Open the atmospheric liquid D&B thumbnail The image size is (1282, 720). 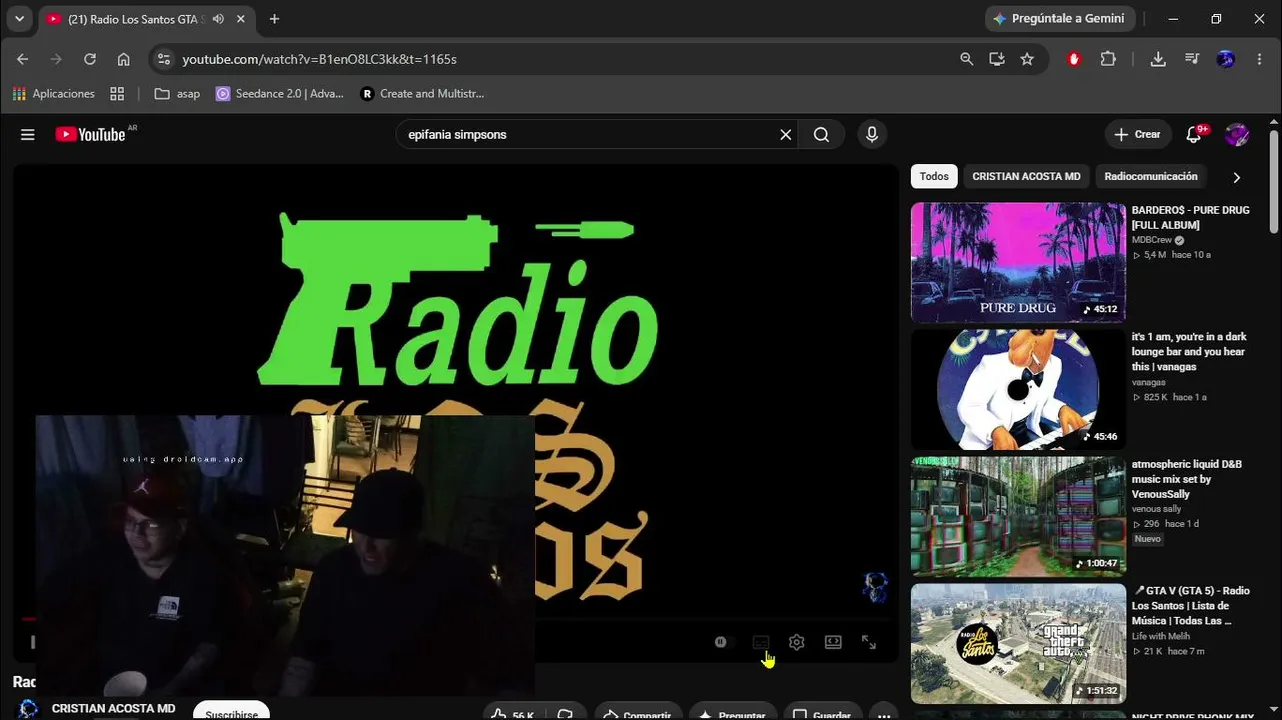pos(1018,517)
